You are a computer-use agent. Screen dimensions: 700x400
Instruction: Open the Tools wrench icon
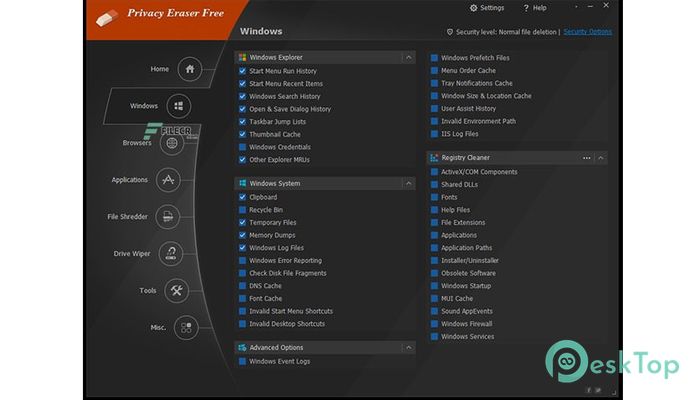[176, 291]
